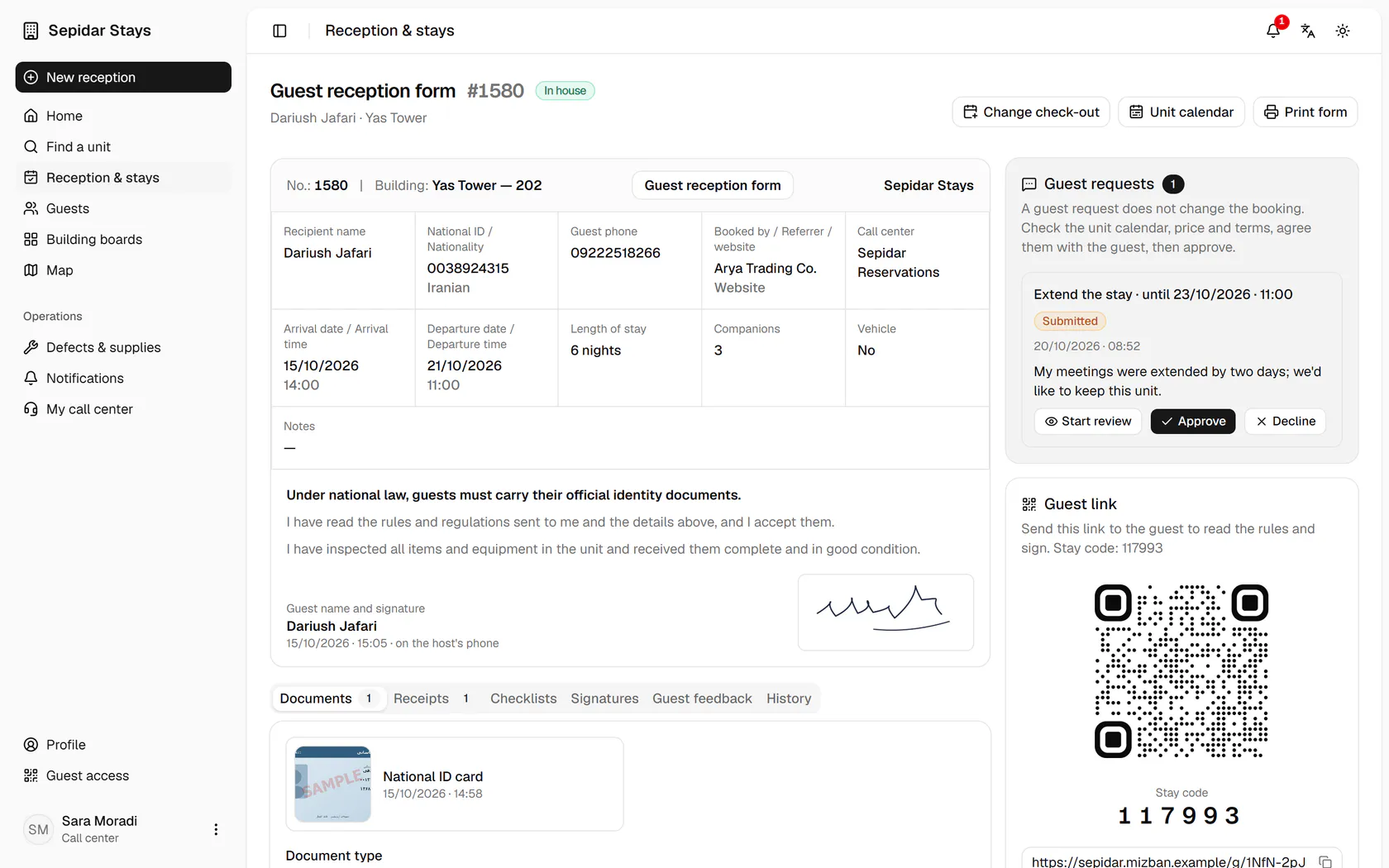Decline the extend stay request
1389x868 pixels.
pyautogui.click(x=1286, y=422)
